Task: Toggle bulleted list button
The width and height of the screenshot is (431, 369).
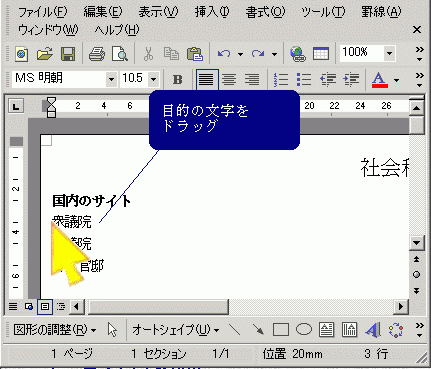Action: coord(304,79)
